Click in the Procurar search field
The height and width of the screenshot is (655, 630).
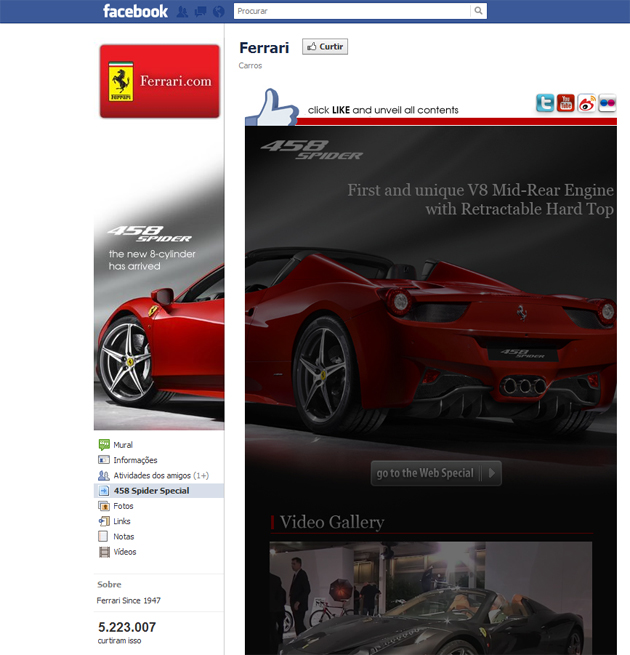click(x=352, y=11)
